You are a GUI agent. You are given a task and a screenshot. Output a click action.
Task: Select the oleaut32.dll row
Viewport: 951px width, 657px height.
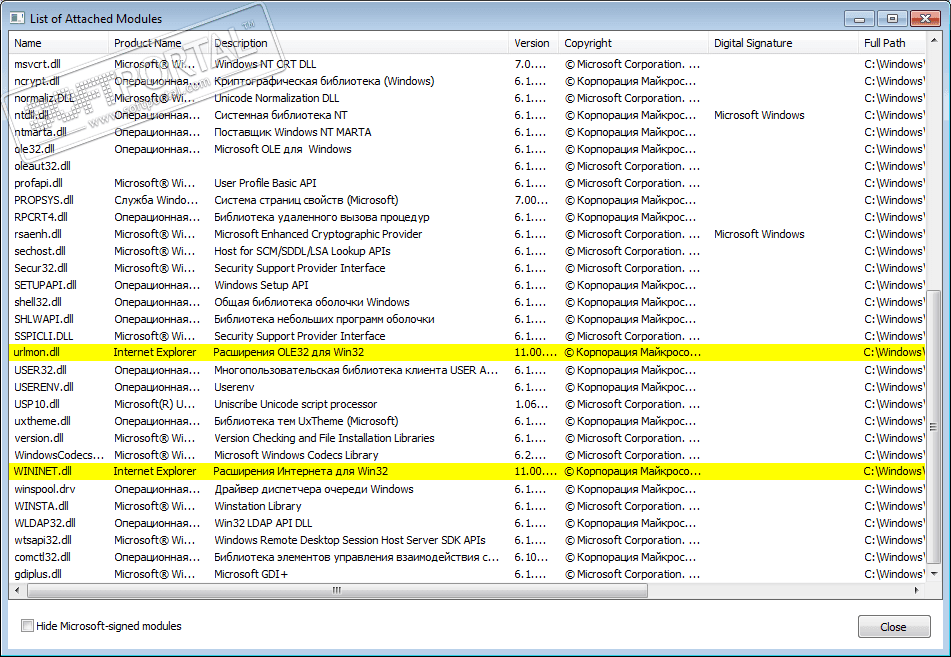(x=467, y=166)
